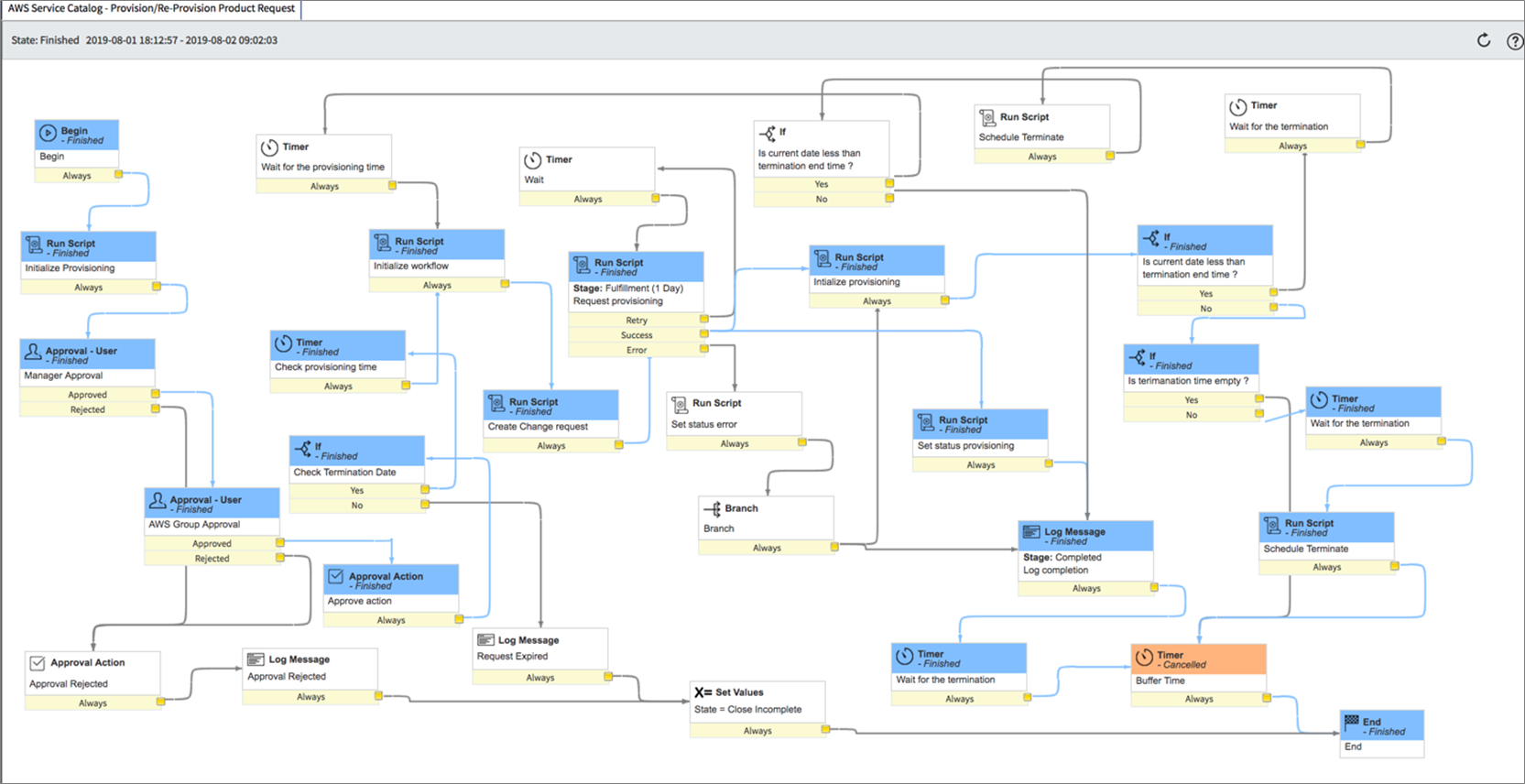Screen dimensions: 1525x784
Task: Click the Create Change request label text
Action: pos(538,427)
